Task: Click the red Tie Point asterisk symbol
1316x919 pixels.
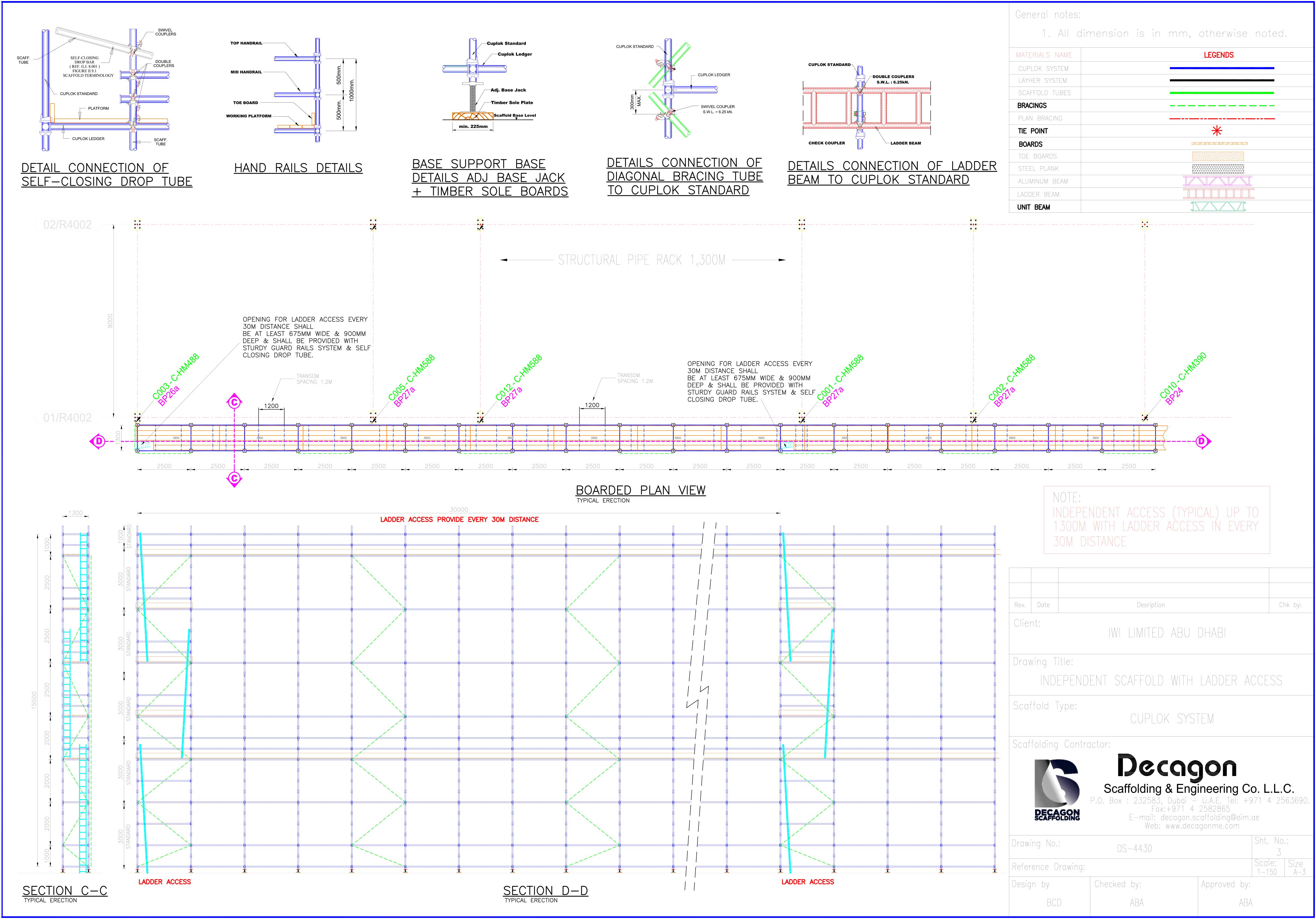Action: coord(1216,131)
